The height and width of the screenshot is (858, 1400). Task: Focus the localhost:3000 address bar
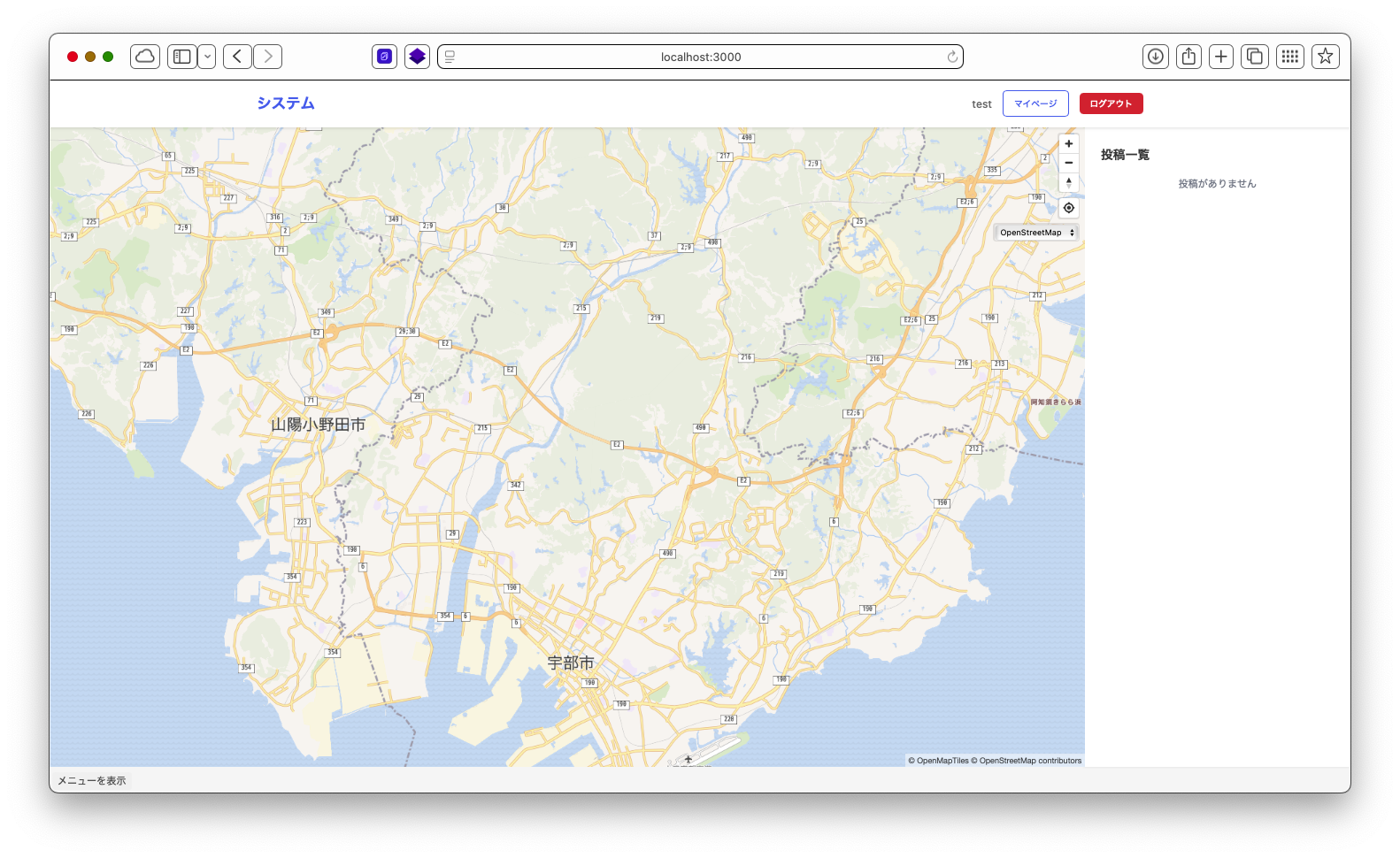[700, 57]
